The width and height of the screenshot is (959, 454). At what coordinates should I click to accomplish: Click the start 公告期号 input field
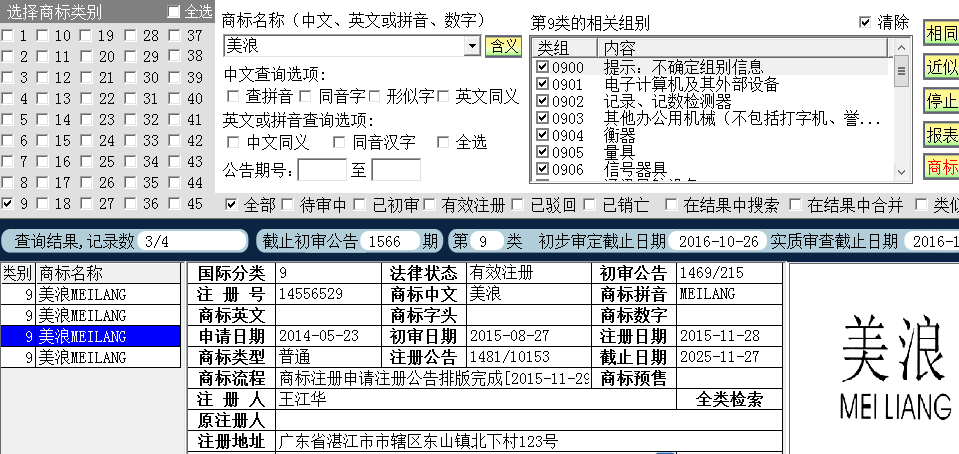(x=322, y=169)
